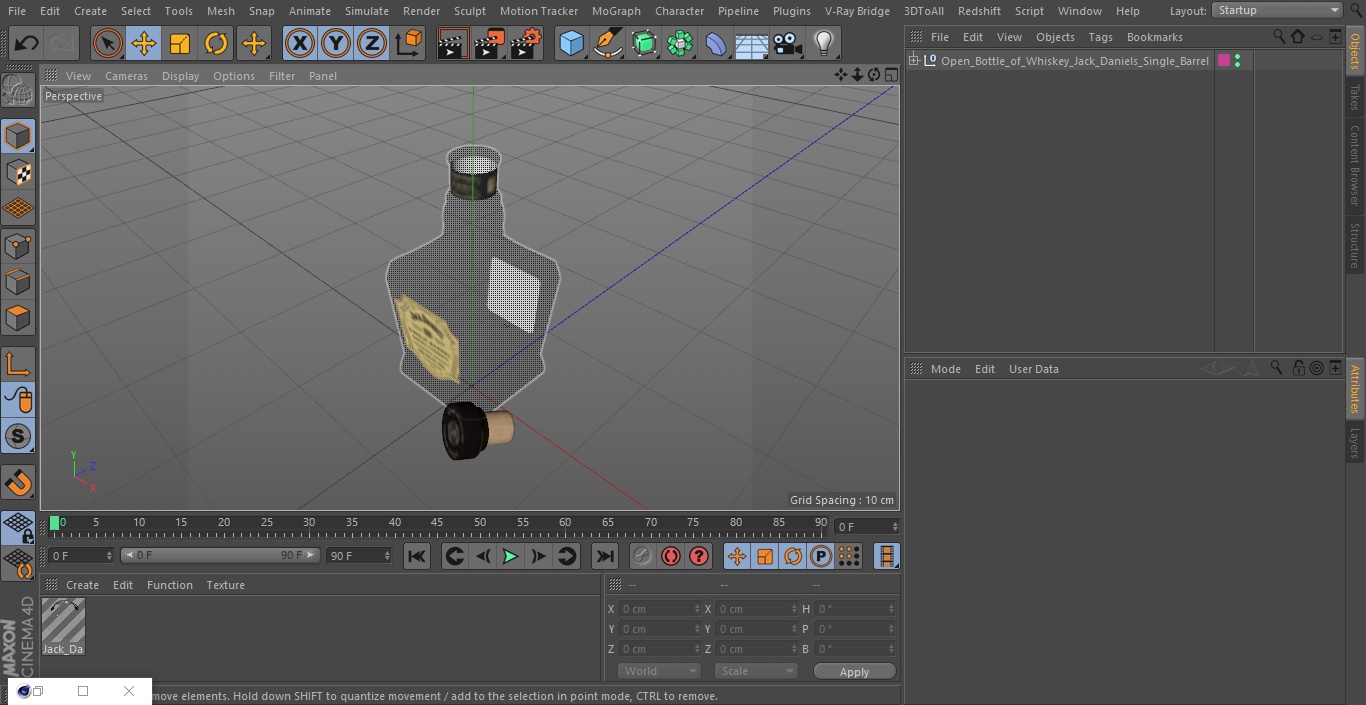Switch to Texture mode checker icon

click(x=18, y=173)
